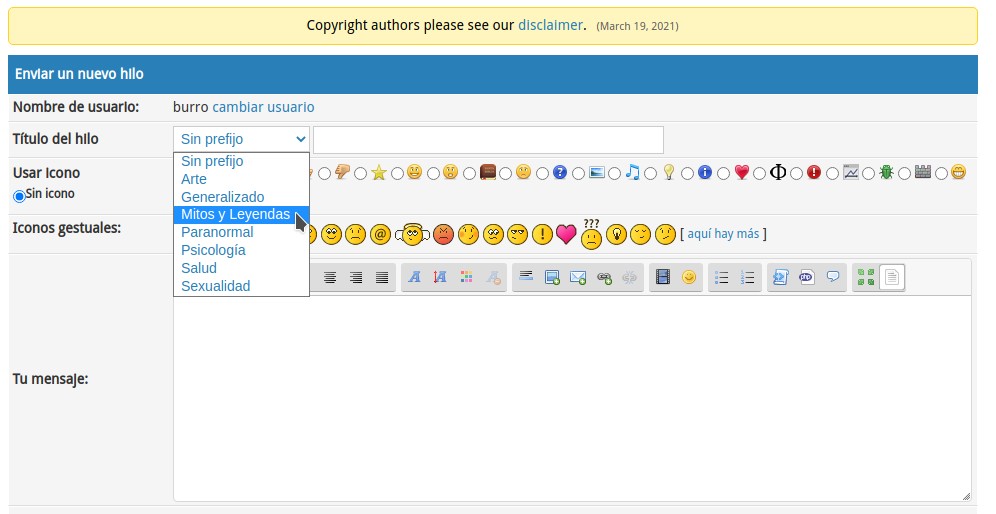Open the font color palette
This screenshot has height=514, width=996.
[466, 278]
